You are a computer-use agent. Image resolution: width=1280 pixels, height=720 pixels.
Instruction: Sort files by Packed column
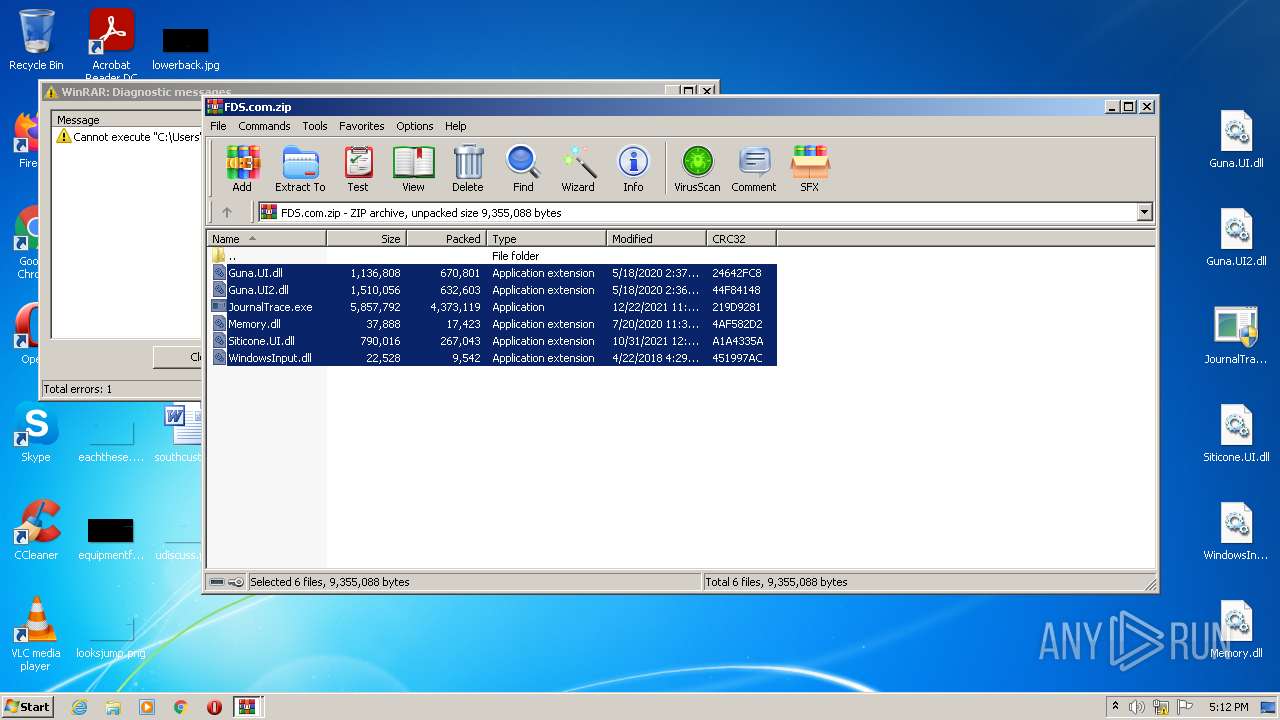446,239
